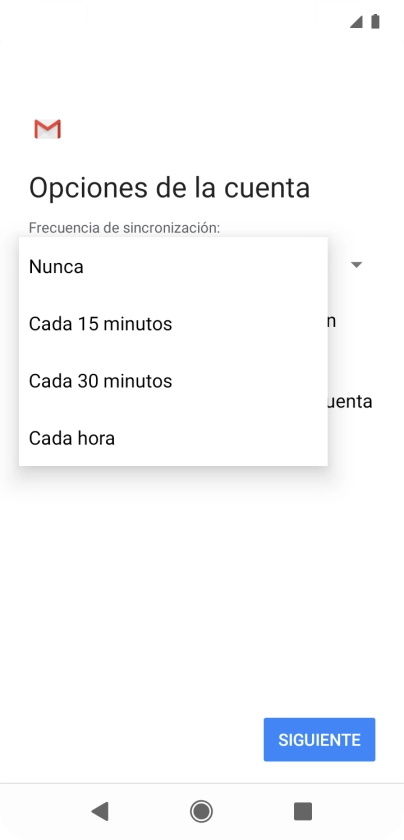Tap the empty space left of SIGUIENTE
The width and height of the screenshot is (404, 840).
click(x=131, y=740)
